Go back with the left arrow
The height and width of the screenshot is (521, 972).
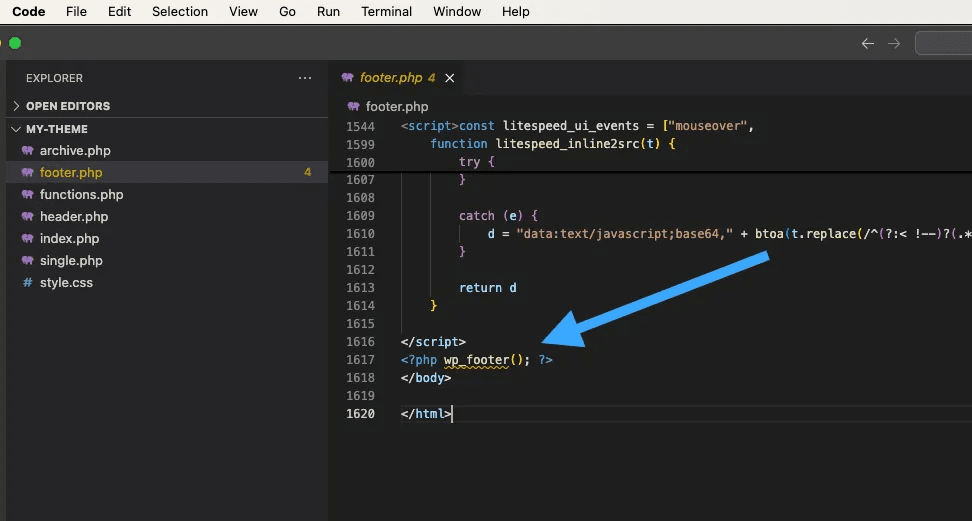click(868, 43)
